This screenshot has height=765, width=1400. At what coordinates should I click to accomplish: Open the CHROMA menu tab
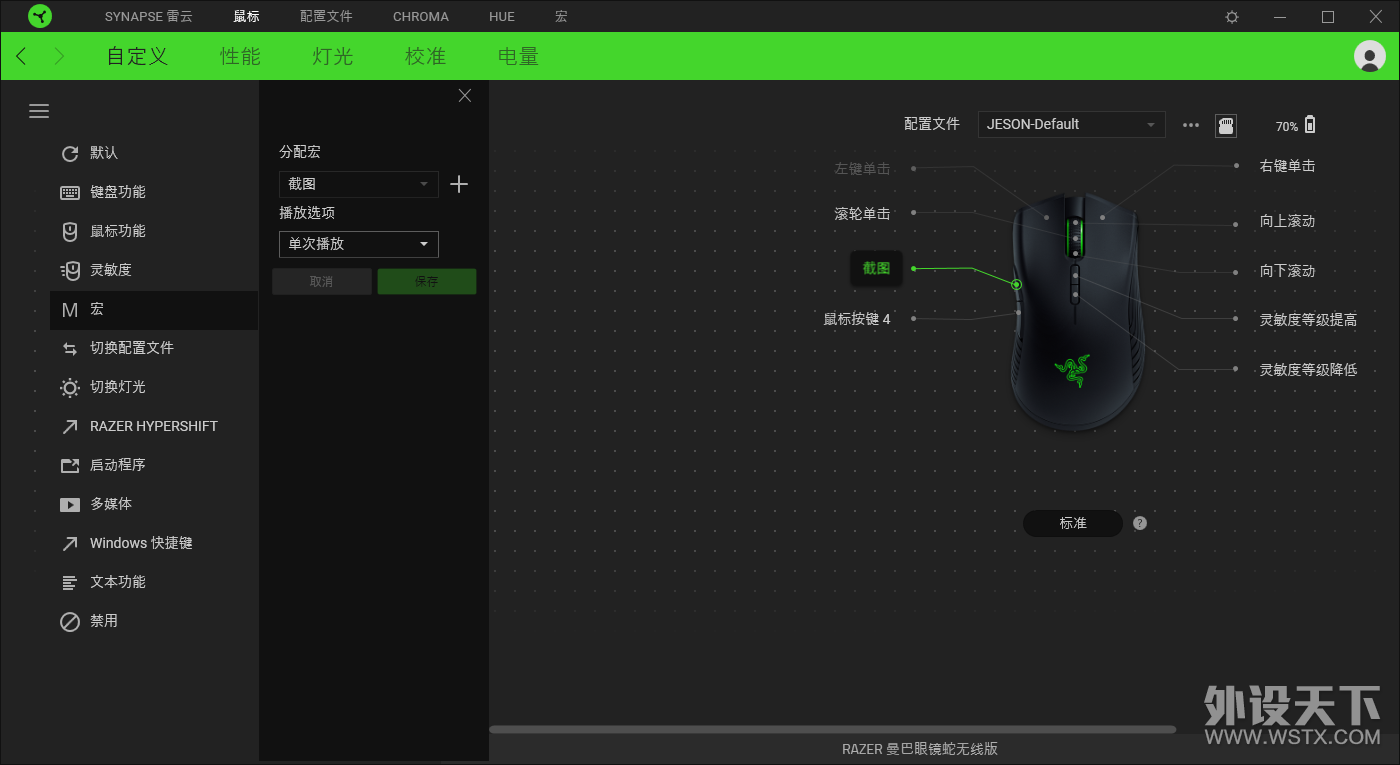(421, 17)
